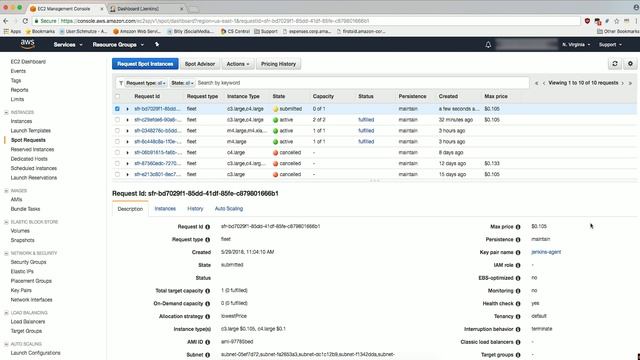Go to the first page of requests

tap(536, 83)
